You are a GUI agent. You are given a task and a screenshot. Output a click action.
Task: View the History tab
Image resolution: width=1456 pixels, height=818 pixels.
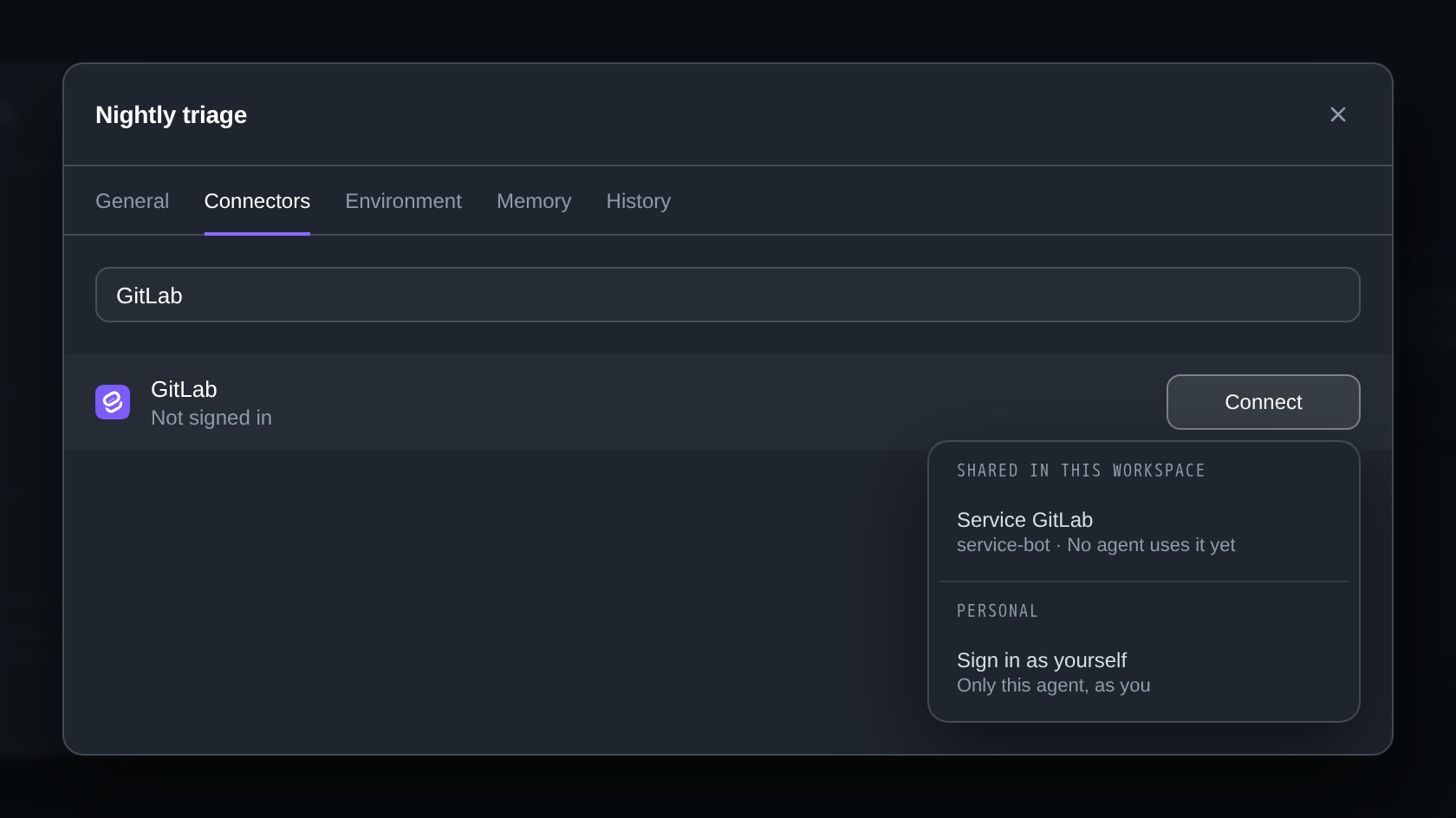pyautogui.click(x=639, y=201)
